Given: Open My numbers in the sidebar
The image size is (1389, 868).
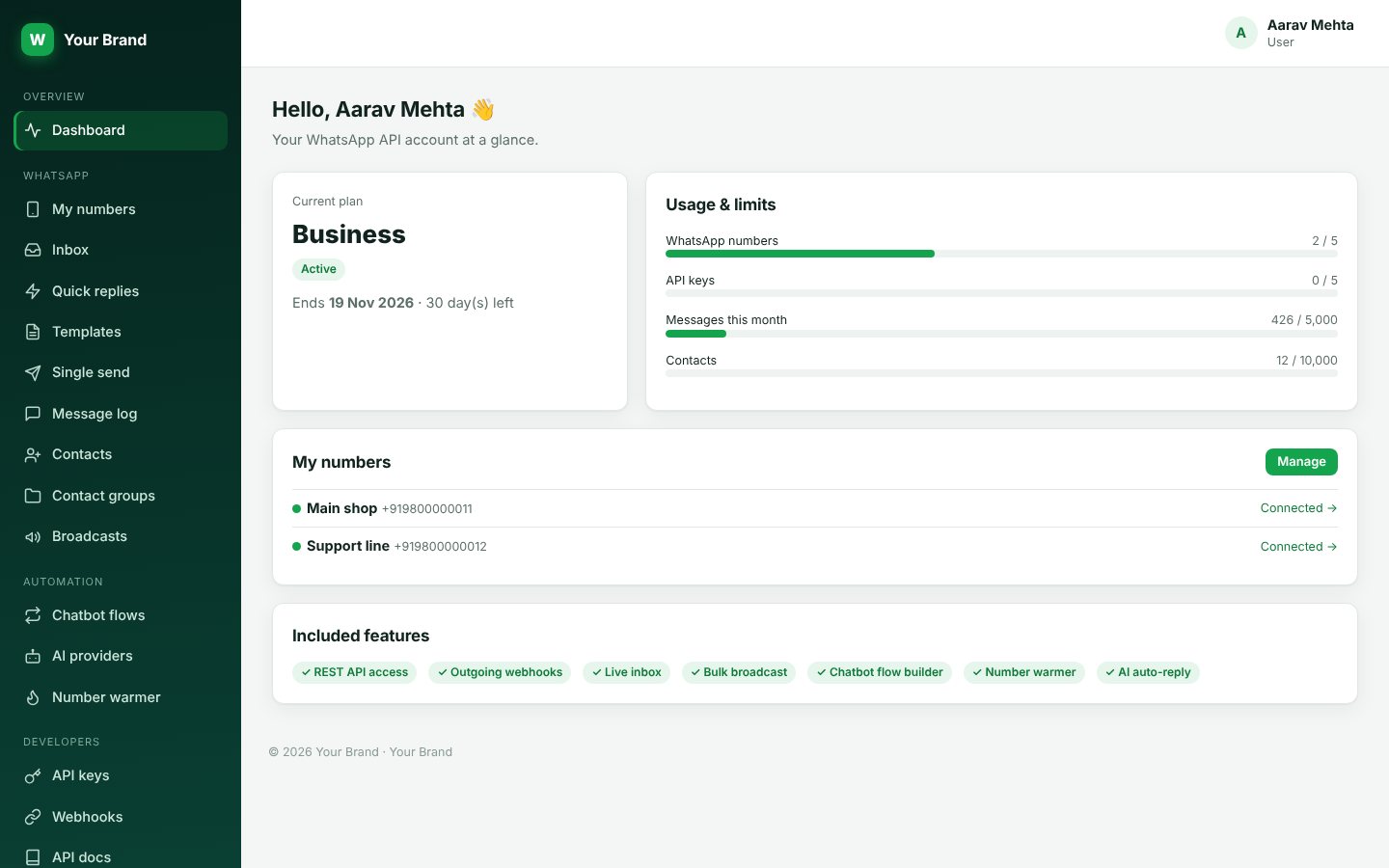Looking at the screenshot, I should pyautogui.click(x=121, y=209).
